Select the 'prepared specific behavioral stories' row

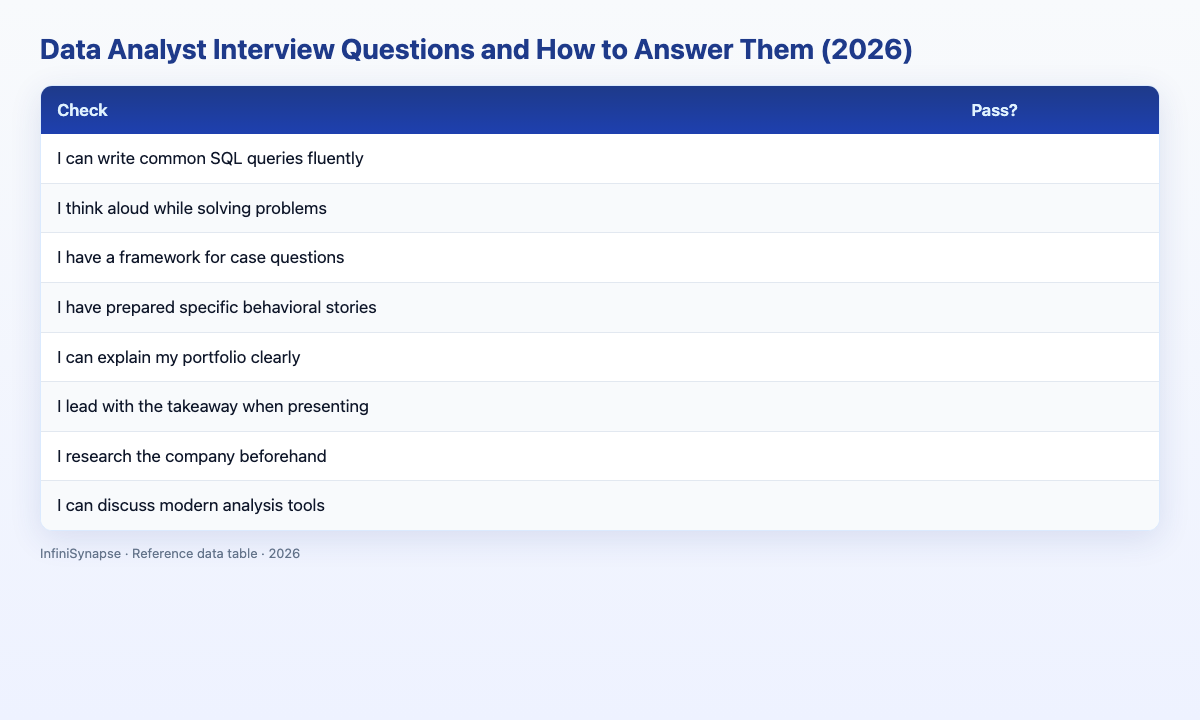click(600, 307)
